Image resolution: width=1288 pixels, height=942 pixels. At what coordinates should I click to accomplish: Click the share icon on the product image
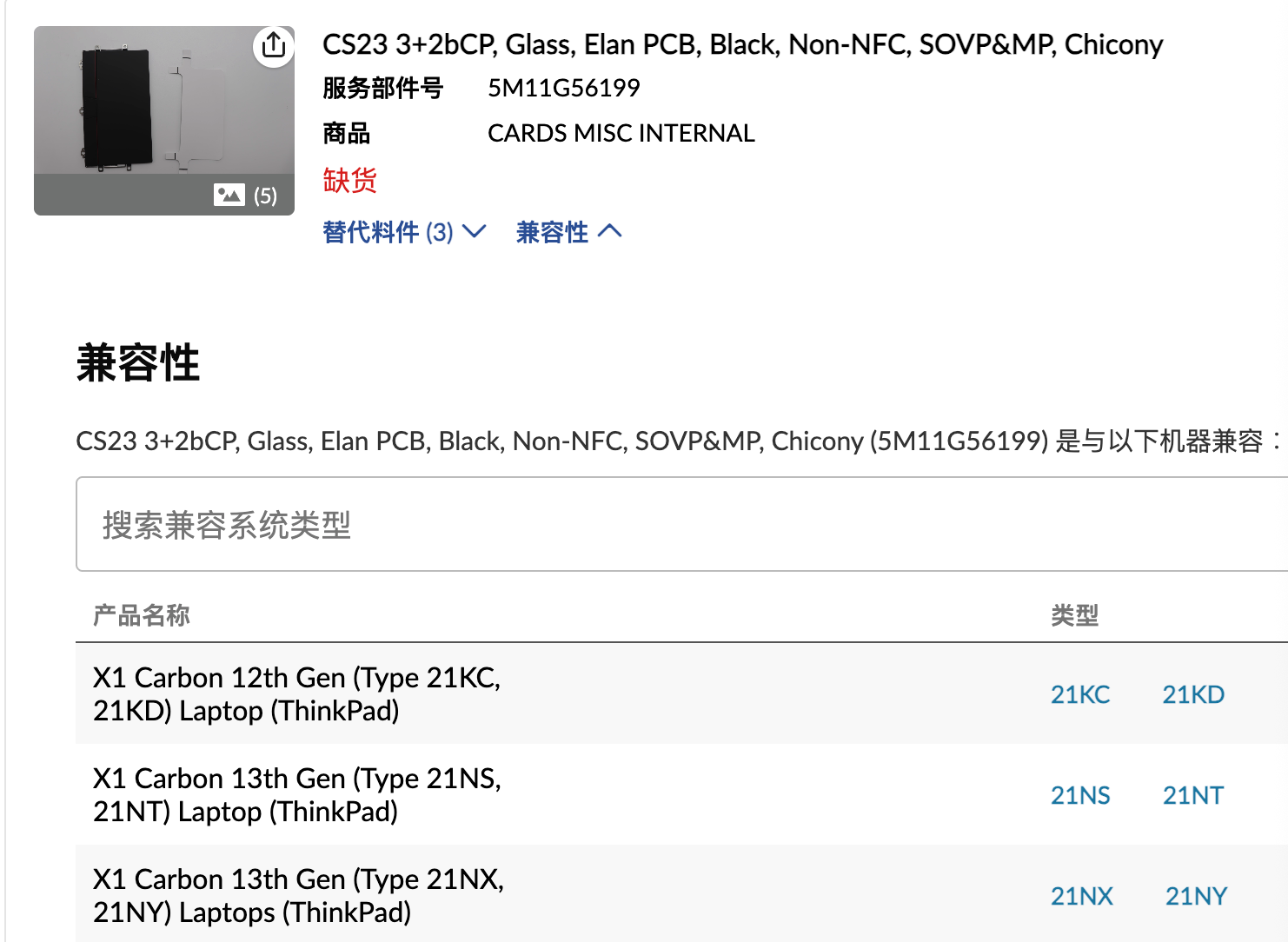pos(274,45)
